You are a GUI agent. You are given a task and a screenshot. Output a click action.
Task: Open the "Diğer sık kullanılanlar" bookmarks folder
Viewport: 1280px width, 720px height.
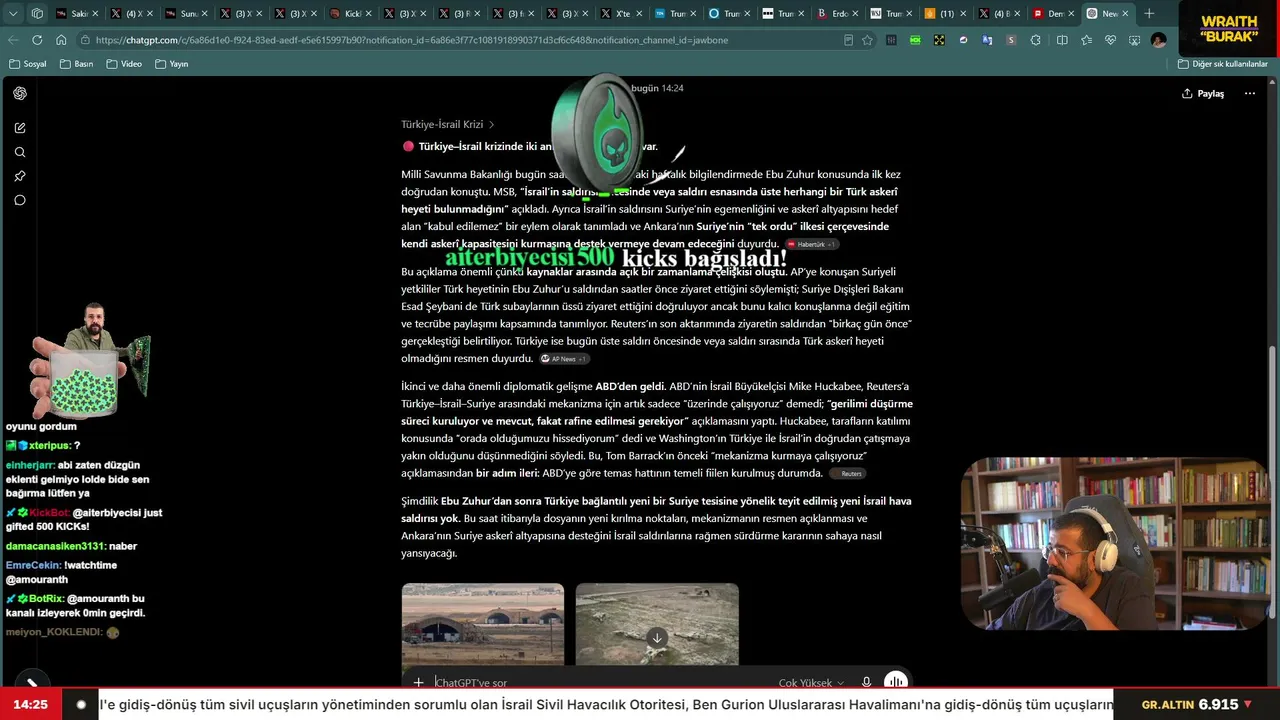1223,64
